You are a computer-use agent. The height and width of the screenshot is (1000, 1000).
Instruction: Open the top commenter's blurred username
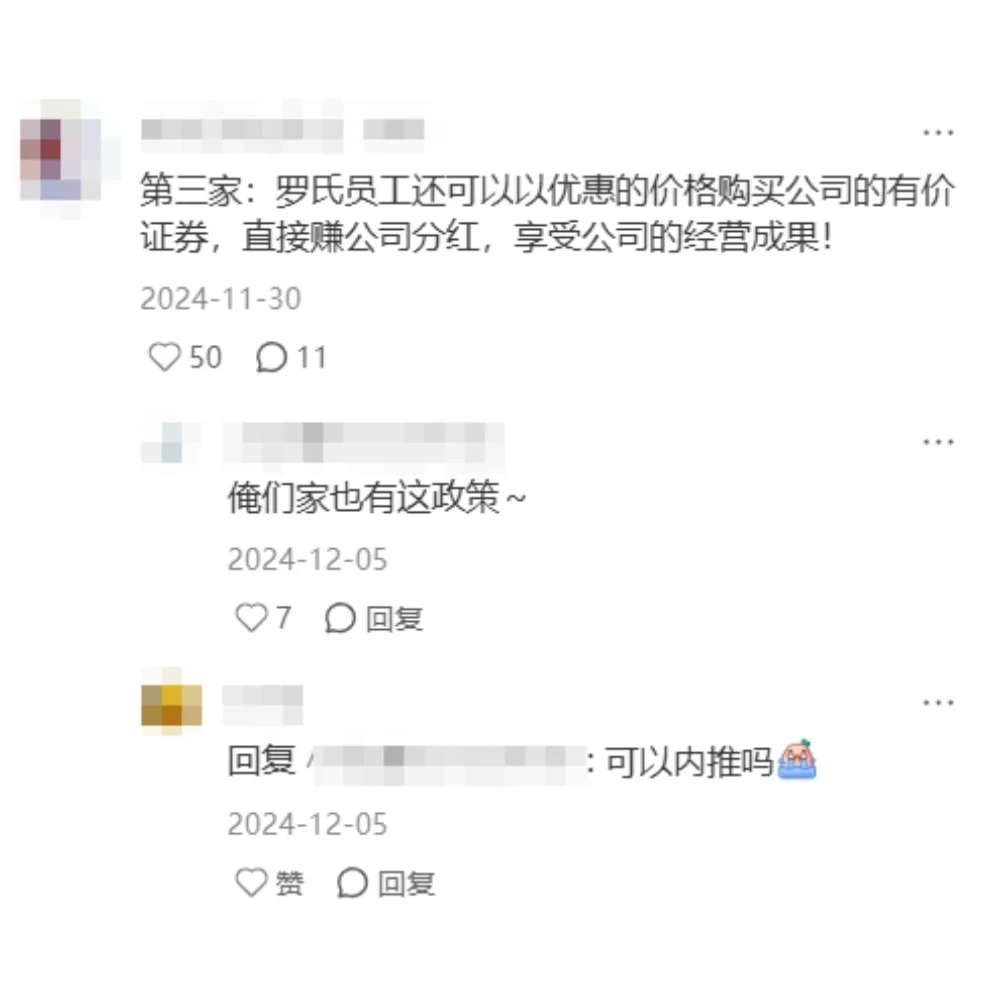[x=282, y=129]
